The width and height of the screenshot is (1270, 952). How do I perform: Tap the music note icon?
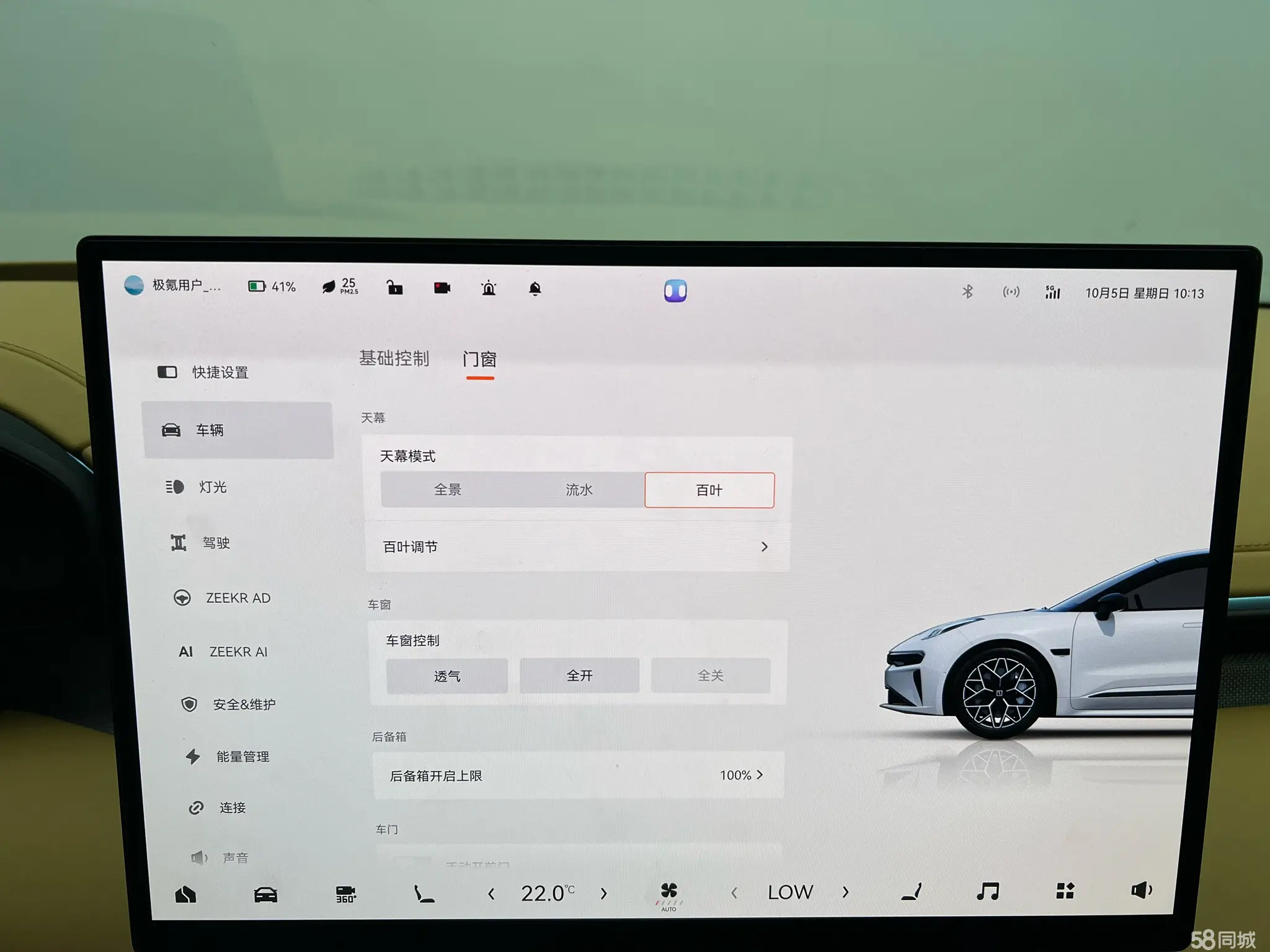(987, 891)
